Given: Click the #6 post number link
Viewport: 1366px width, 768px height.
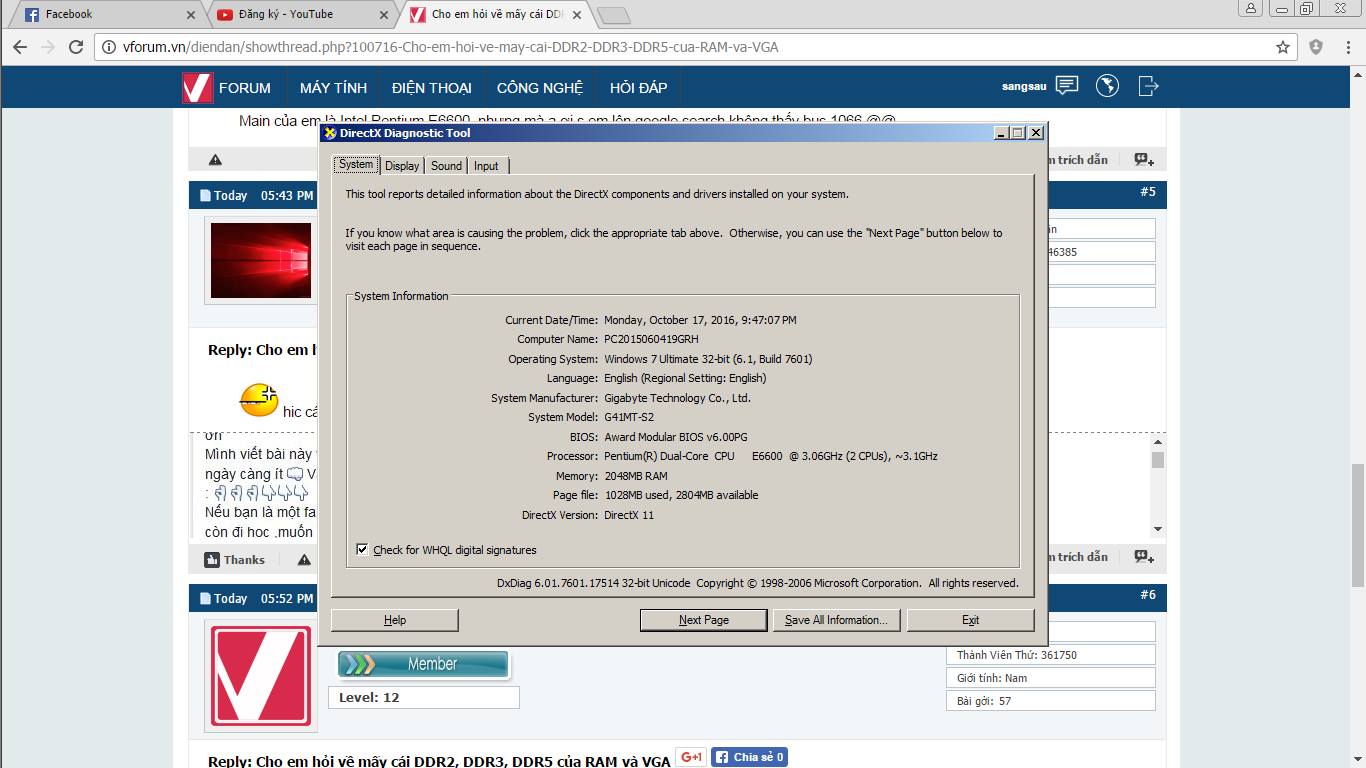Looking at the screenshot, I should 1147,595.
